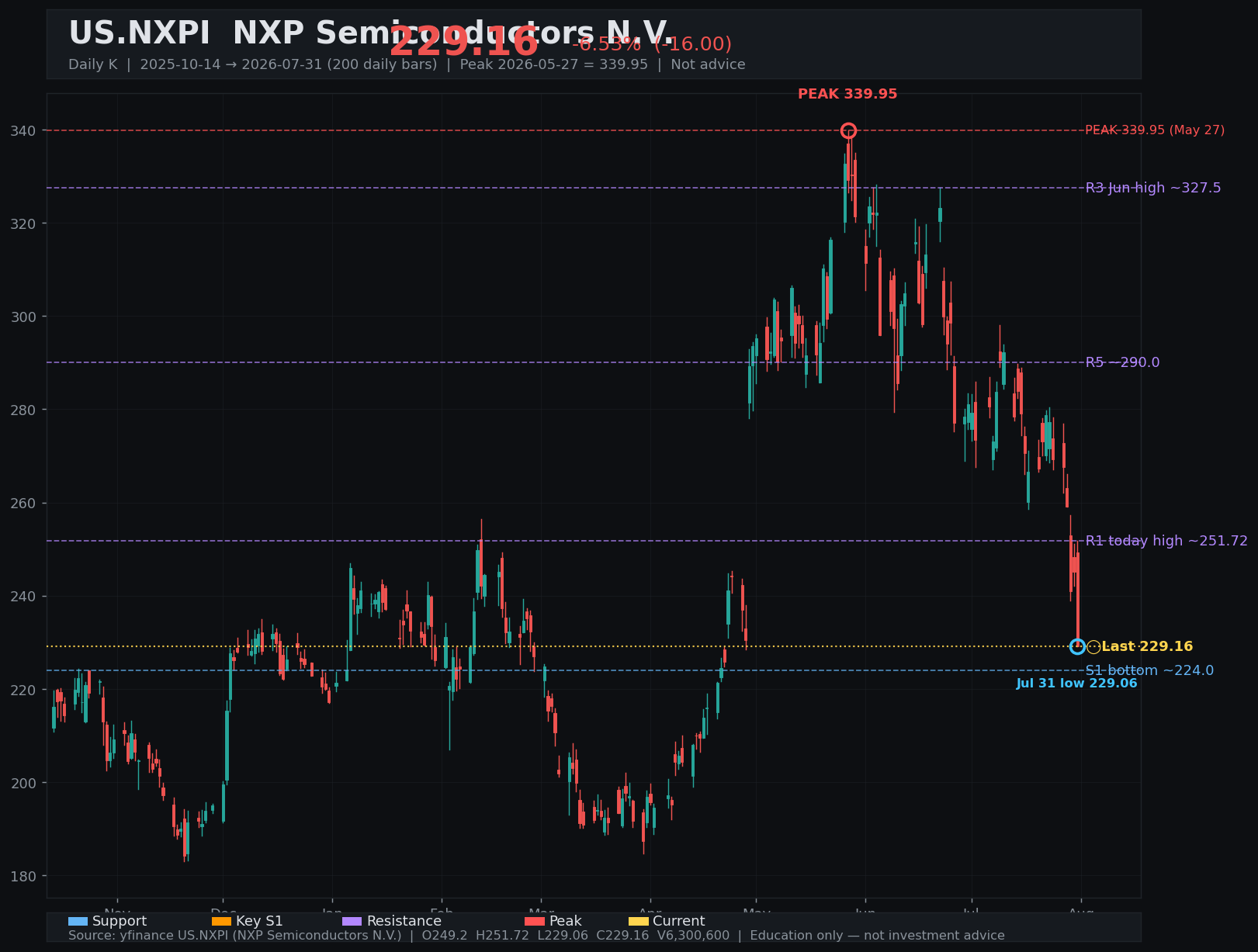1258x952 pixels.
Task: Click the 'Daily K' text in the subtitle
Action: [93, 64]
